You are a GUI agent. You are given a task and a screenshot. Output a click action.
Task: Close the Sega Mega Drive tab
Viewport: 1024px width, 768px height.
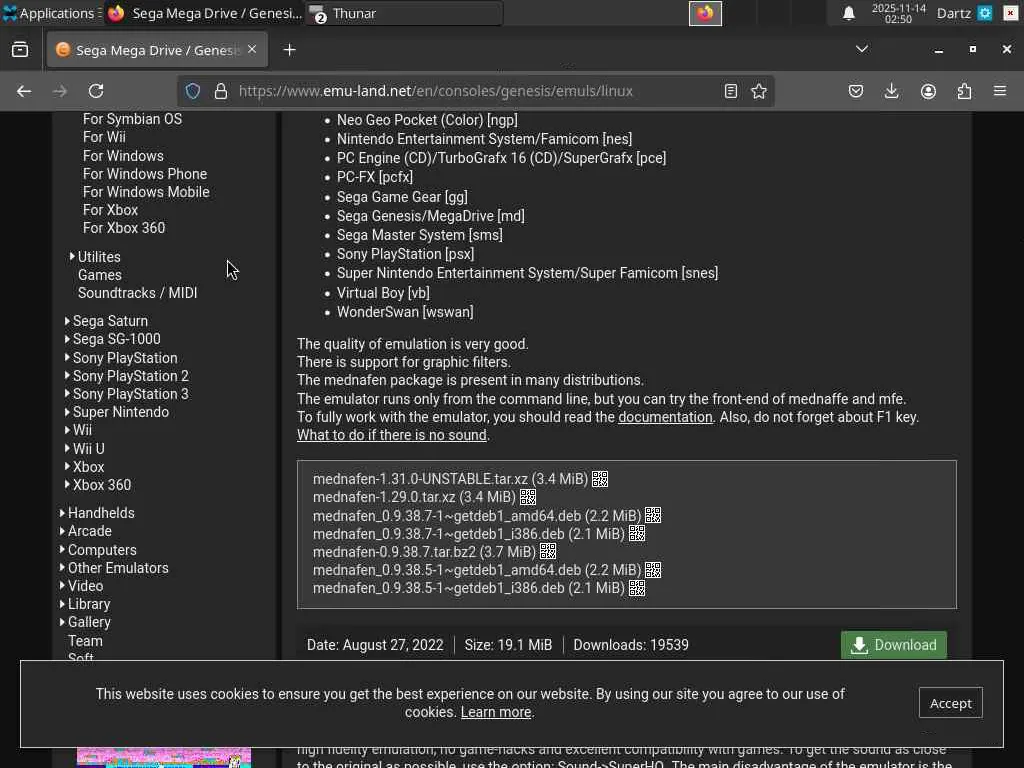pyautogui.click(x=252, y=50)
